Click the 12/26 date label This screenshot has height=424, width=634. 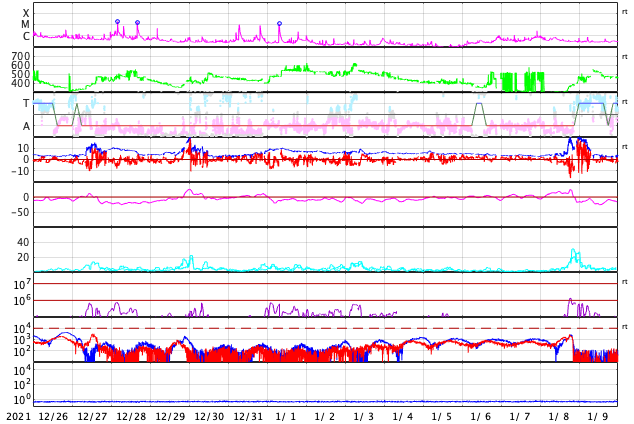(x=53, y=417)
